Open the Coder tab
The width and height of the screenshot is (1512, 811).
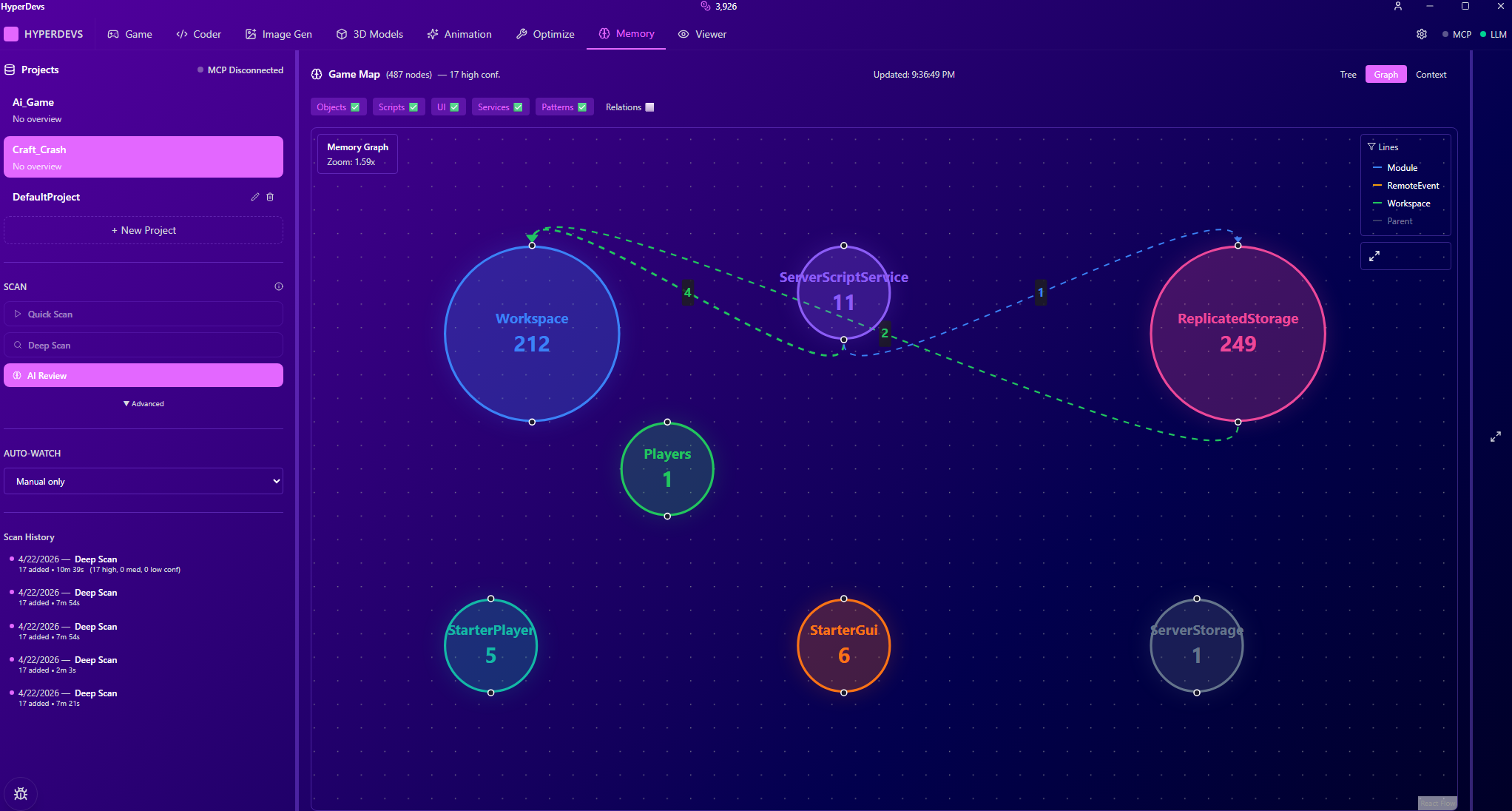point(199,34)
